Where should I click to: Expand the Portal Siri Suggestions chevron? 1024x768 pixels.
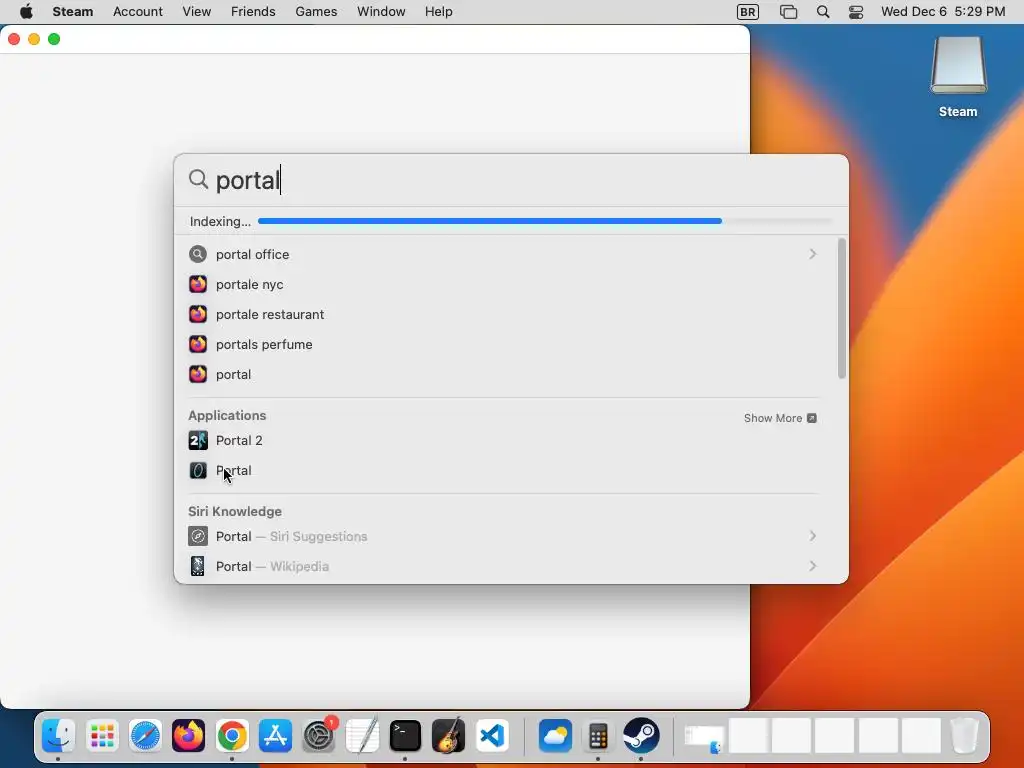click(812, 536)
